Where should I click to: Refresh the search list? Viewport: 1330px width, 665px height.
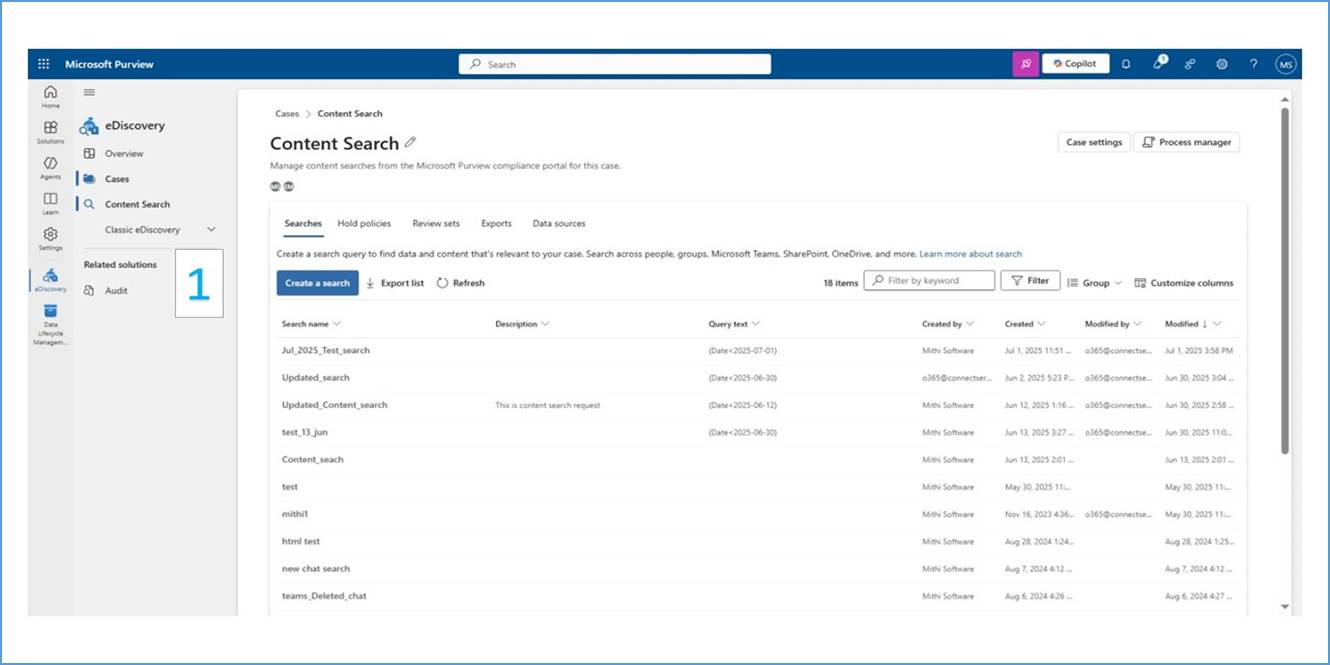click(461, 283)
